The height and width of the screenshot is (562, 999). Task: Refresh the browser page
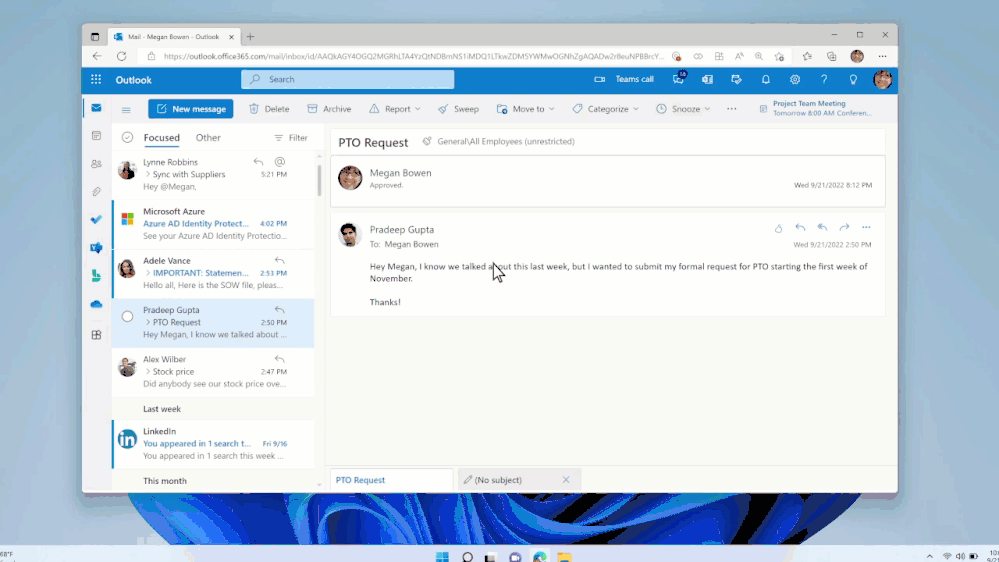(x=121, y=56)
